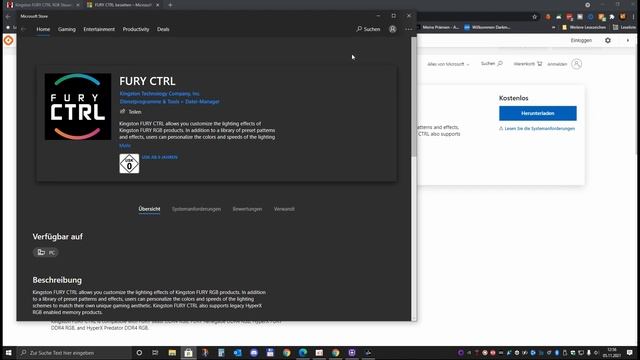Viewport: 640px width, 360px height.
Task: Open the Meine Prämien bookmark
Action: [438, 27]
